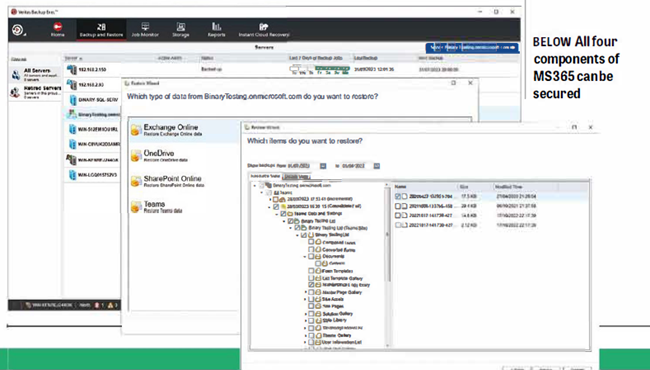Open the From date calendar picker
This screenshot has height=370, width=650.
coord(323,166)
